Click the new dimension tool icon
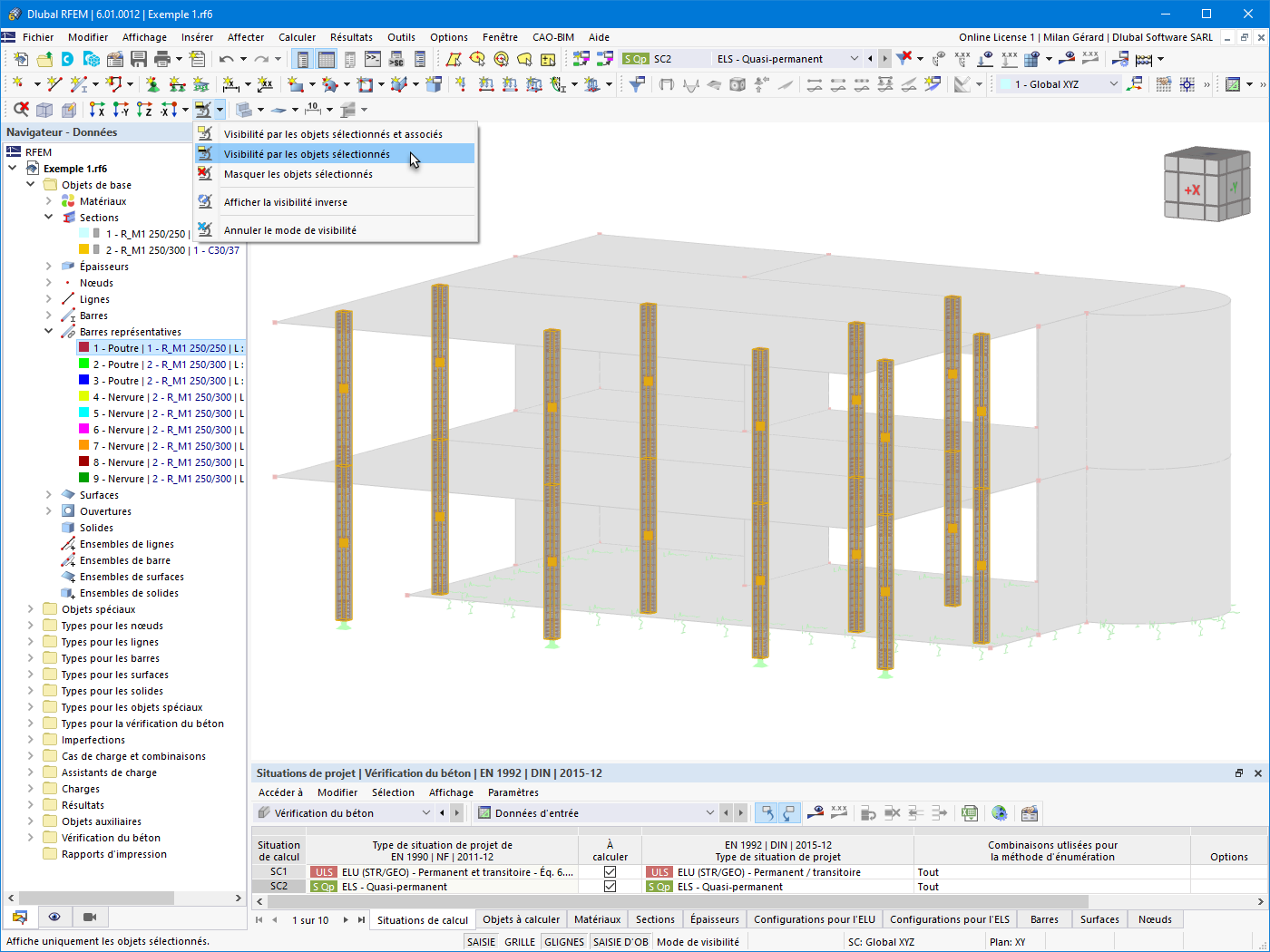This screenshot has width=1270, height=952. click(231, 84)
